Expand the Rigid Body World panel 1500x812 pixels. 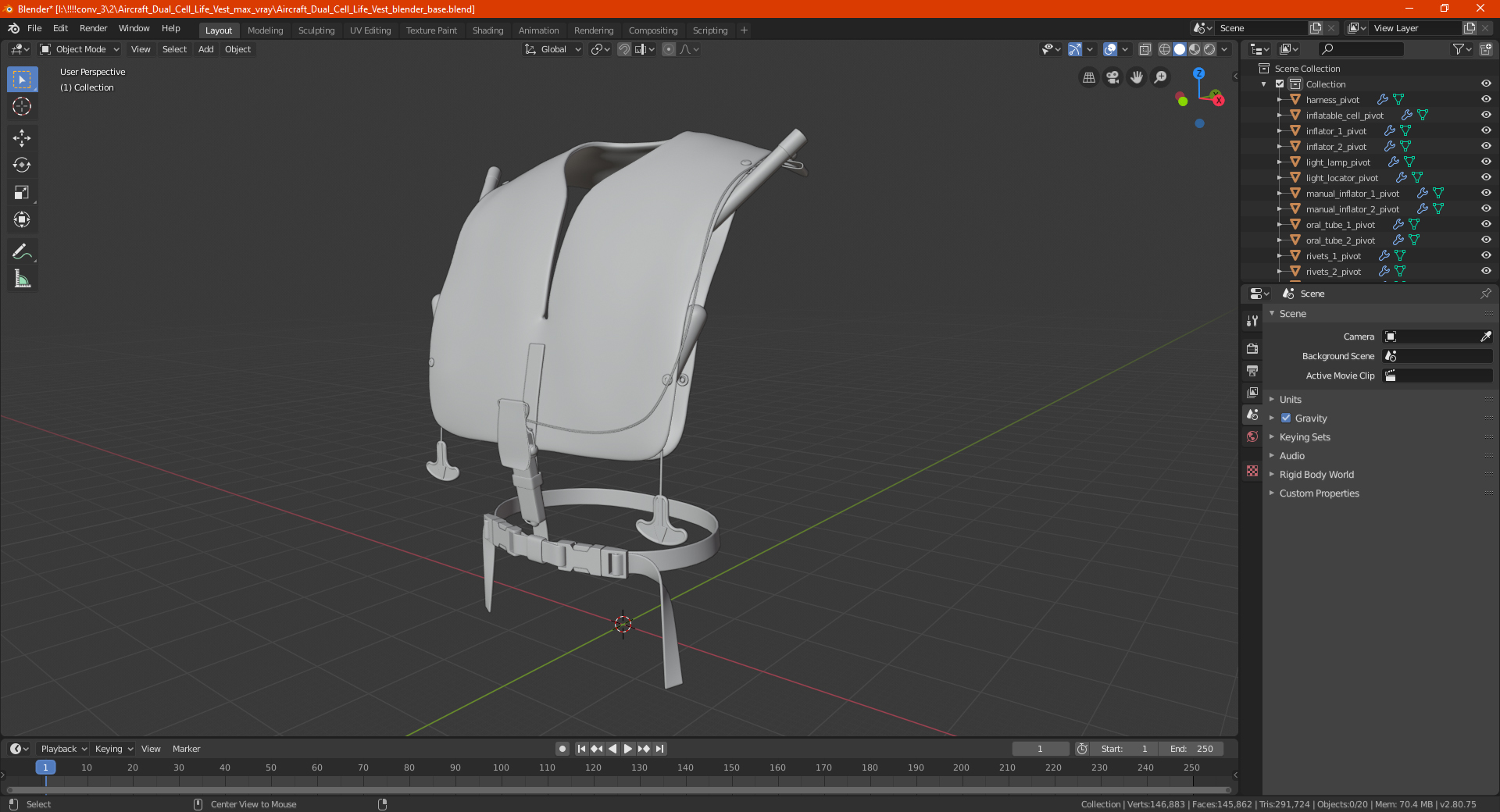tap(1316, 475)
